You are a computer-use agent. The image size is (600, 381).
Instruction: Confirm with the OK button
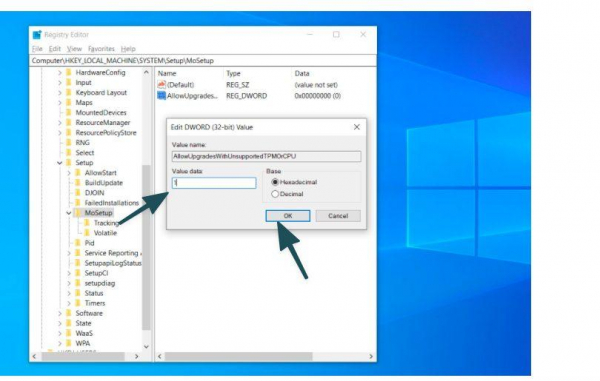tap(288, 216)
